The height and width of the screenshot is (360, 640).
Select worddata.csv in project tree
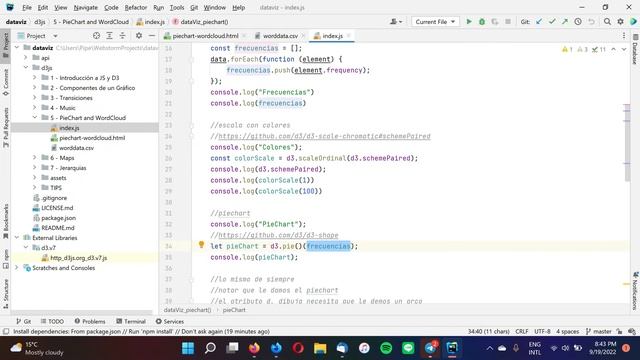pyautogui.click(x=76, y=148)
